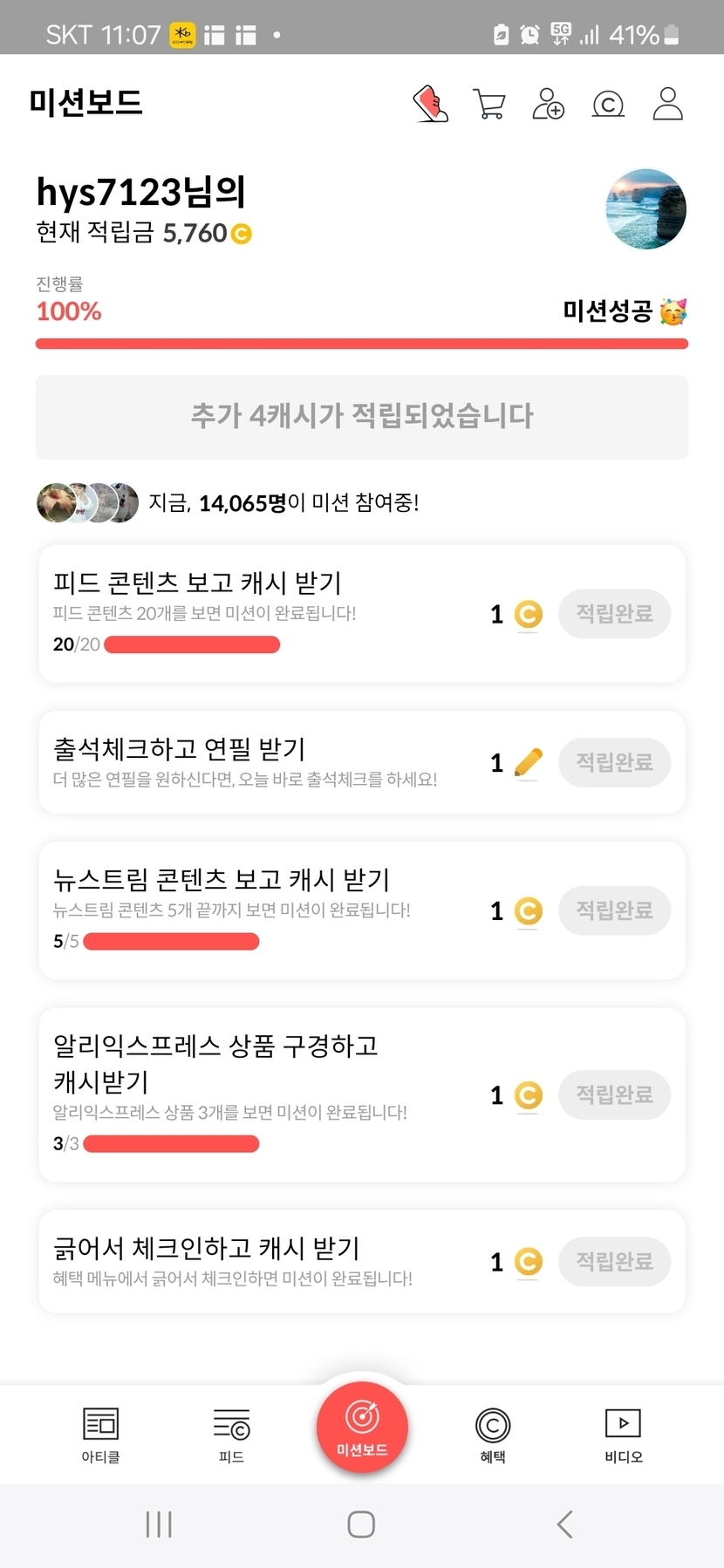This screenshot has width=724, height=1568.
Task: Open my profile icon
Action: click(x=667, y=104)
